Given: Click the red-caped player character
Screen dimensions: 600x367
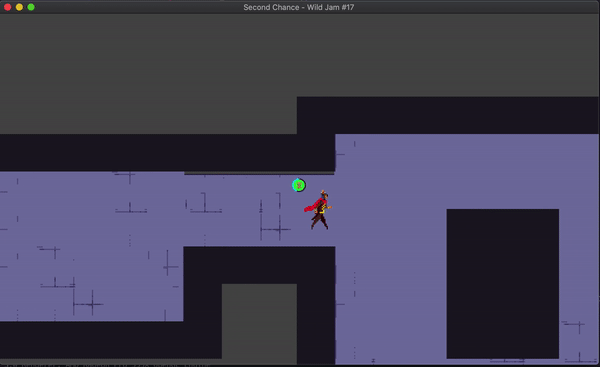Looking at the screenshot, I should (x=318, y=210).
